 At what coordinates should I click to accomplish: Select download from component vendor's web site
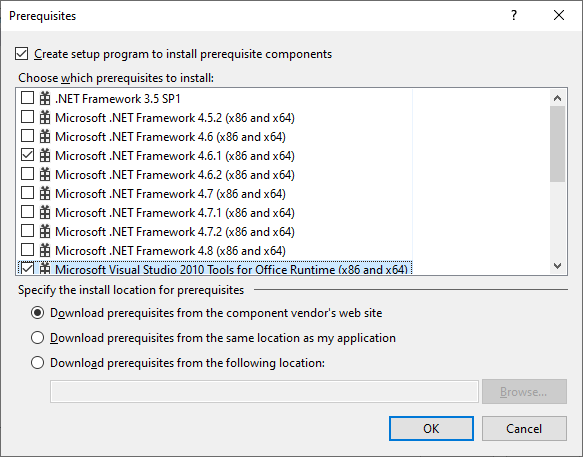pos(38,313)
